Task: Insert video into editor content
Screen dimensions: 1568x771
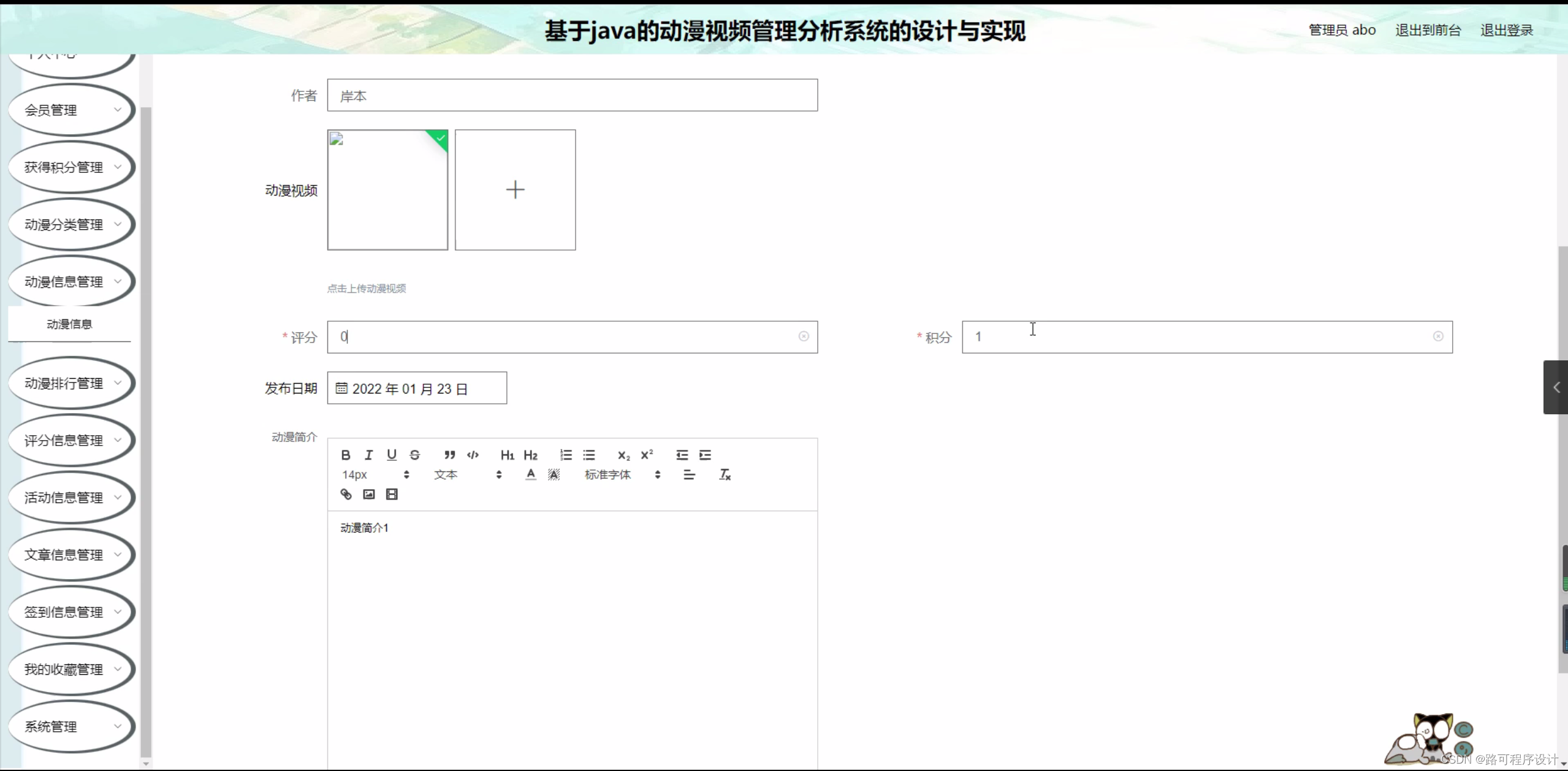Action: tap(392, 494)
